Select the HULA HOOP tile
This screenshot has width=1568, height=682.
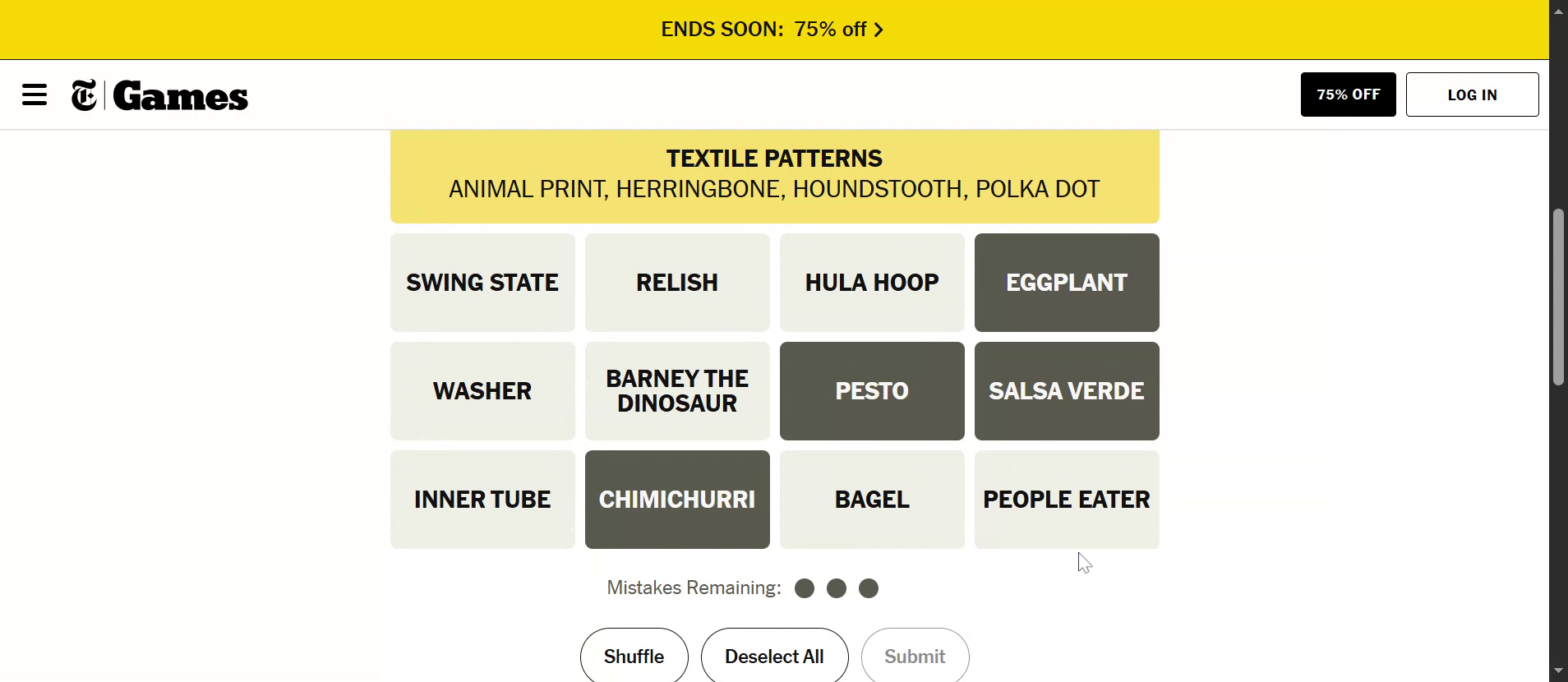pyautogui.click(x=871, y=283)
